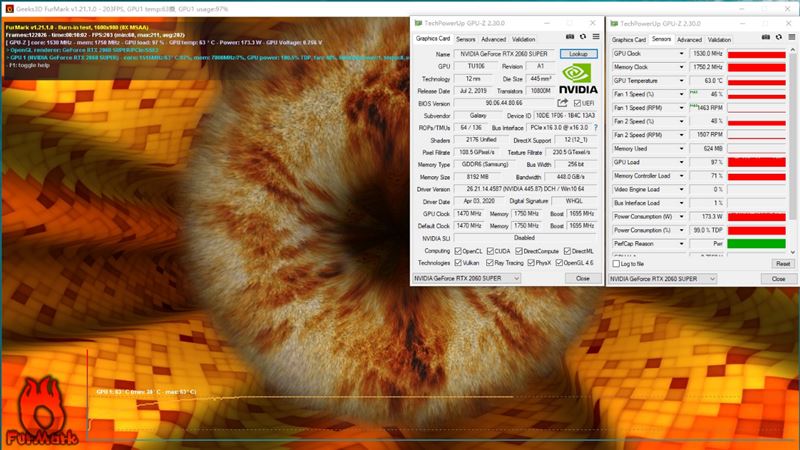Viewport: 800px width, 450px height.
Task: Switch to Validation tab in the Sensors window
Action: [719, 40]
